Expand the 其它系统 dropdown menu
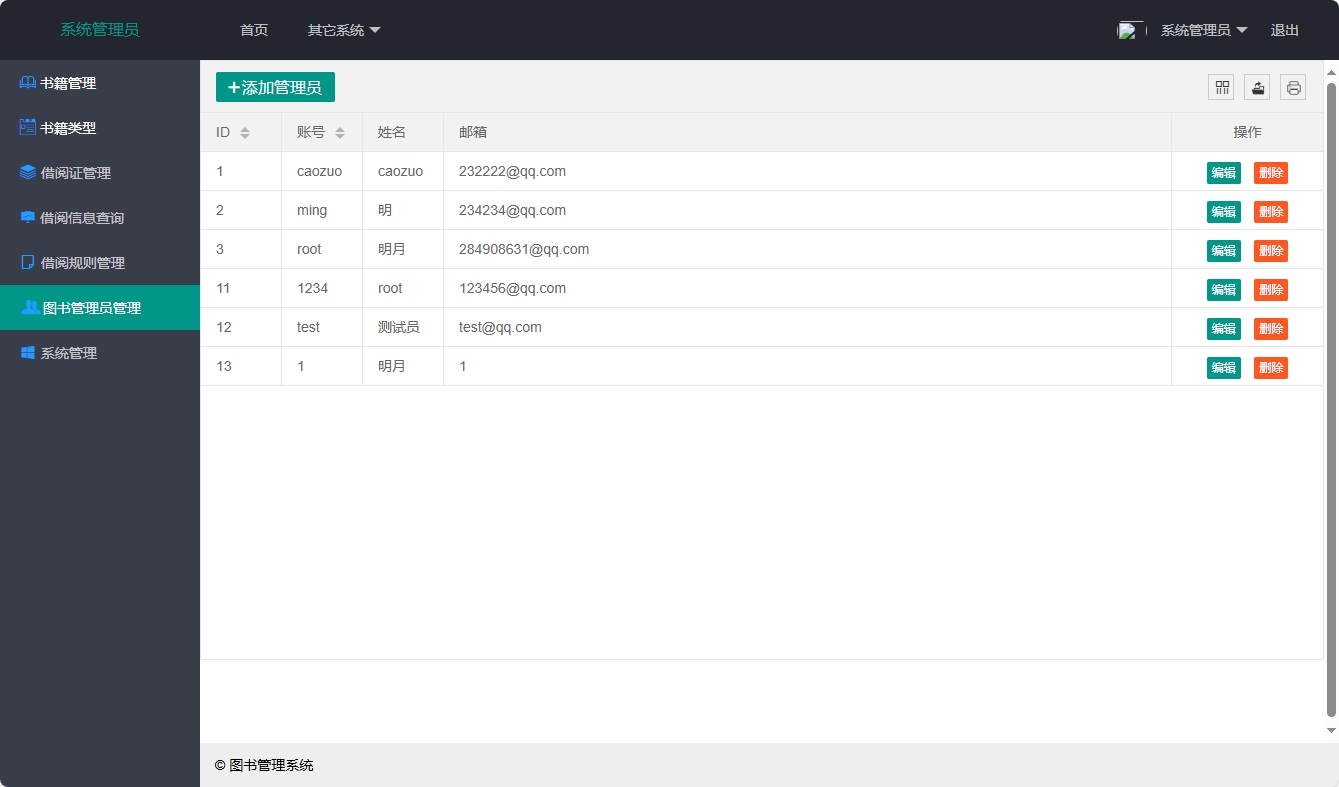The height and width of the screenshot is (787, 1339). [x=344, y=30]
